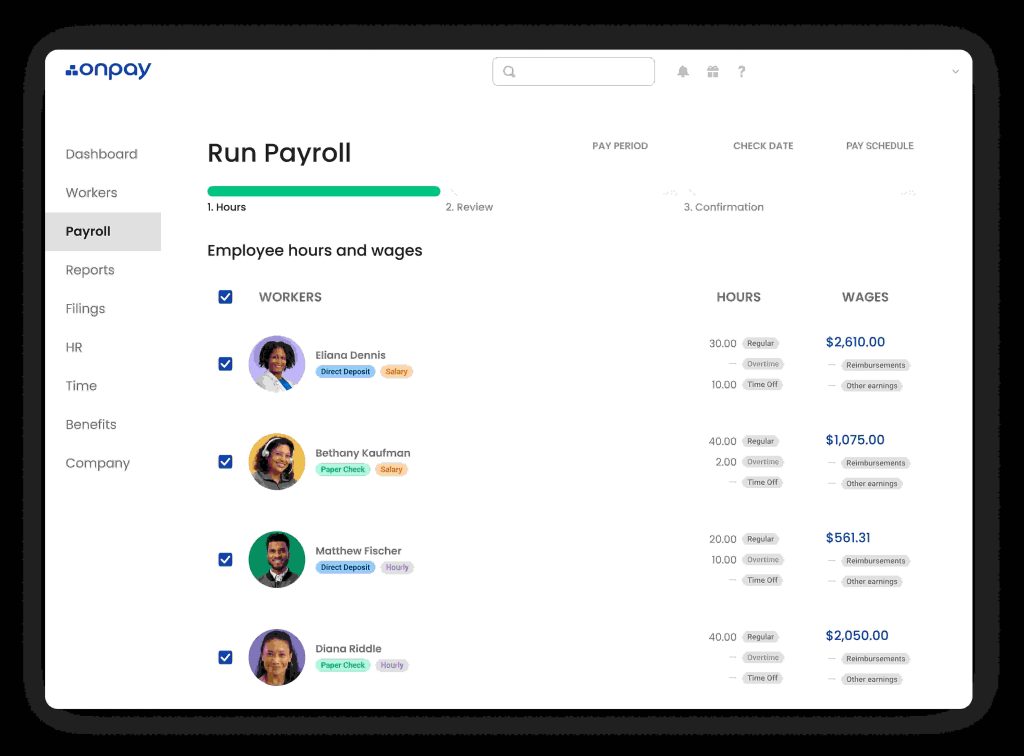Open Benefits in the sidebar

(91, 424)
